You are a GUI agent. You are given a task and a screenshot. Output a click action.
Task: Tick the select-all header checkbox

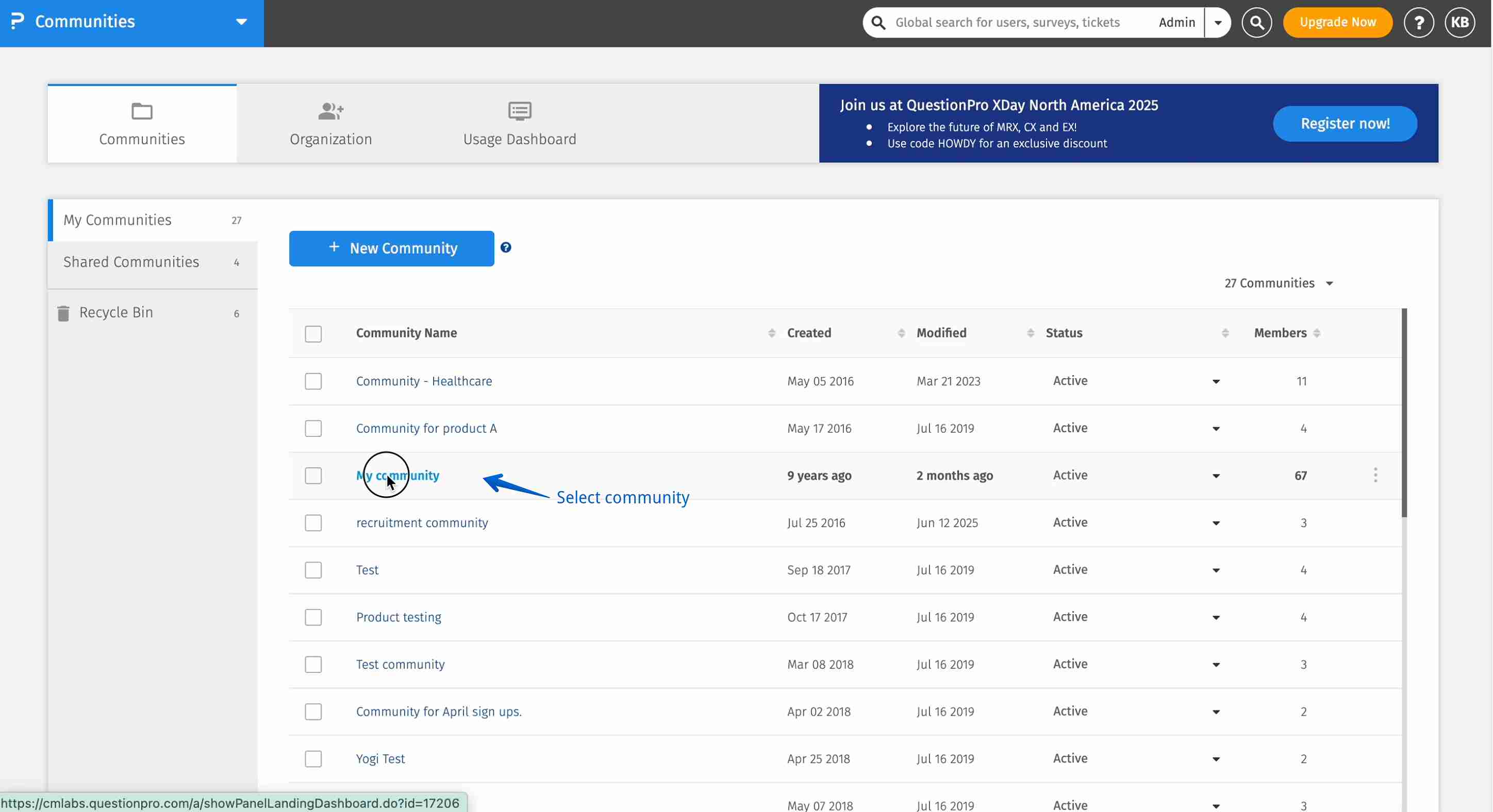click(x=313, y=333)
